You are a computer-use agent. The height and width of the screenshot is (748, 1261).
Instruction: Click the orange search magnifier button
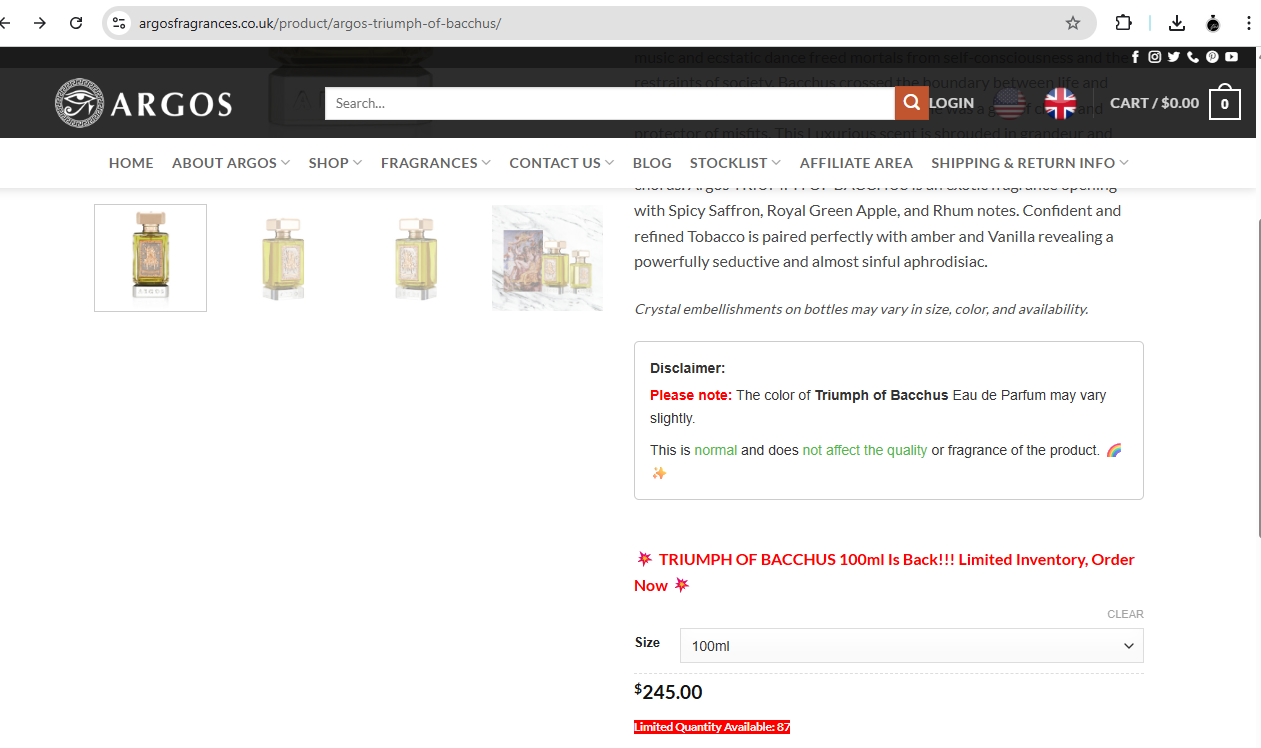(x=911, y=103)
